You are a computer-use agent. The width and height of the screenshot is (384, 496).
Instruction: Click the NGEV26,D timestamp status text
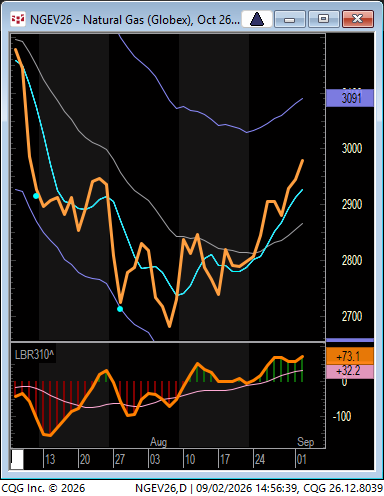[259, 488]
